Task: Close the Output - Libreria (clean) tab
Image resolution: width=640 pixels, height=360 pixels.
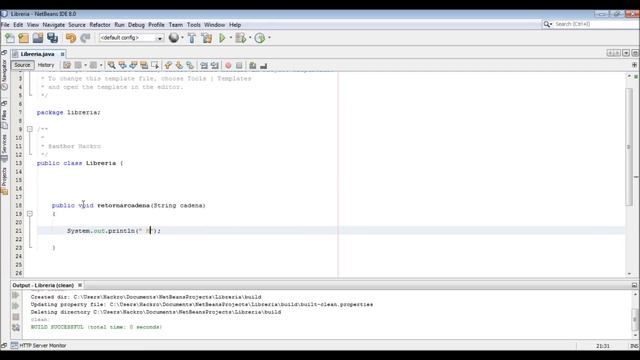Action: tap(80, 285)
